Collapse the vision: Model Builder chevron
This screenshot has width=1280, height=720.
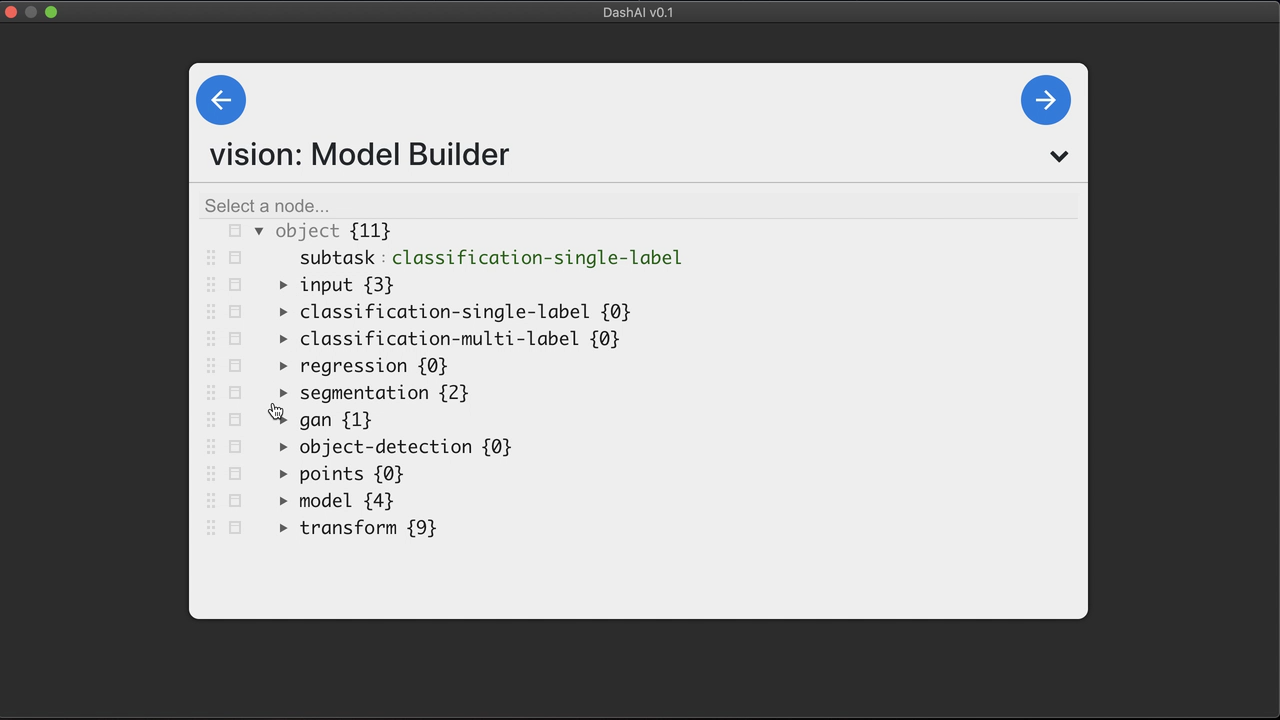pos(1059,156)
